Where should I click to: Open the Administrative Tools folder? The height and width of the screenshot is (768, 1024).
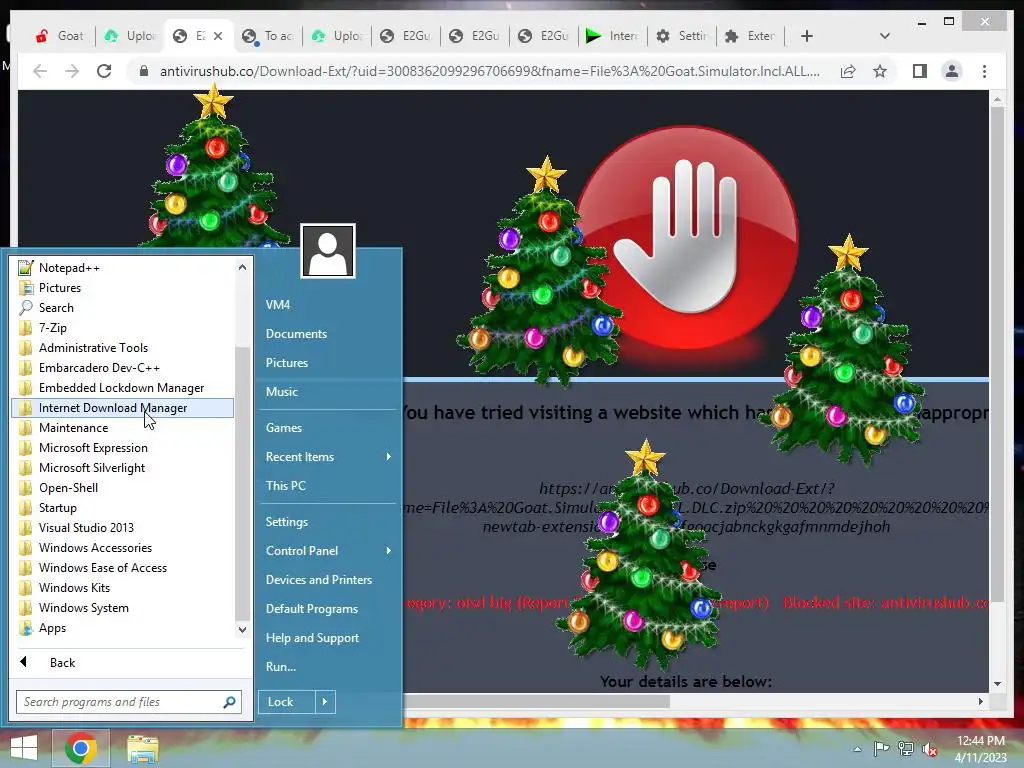(x=123, y=348)
